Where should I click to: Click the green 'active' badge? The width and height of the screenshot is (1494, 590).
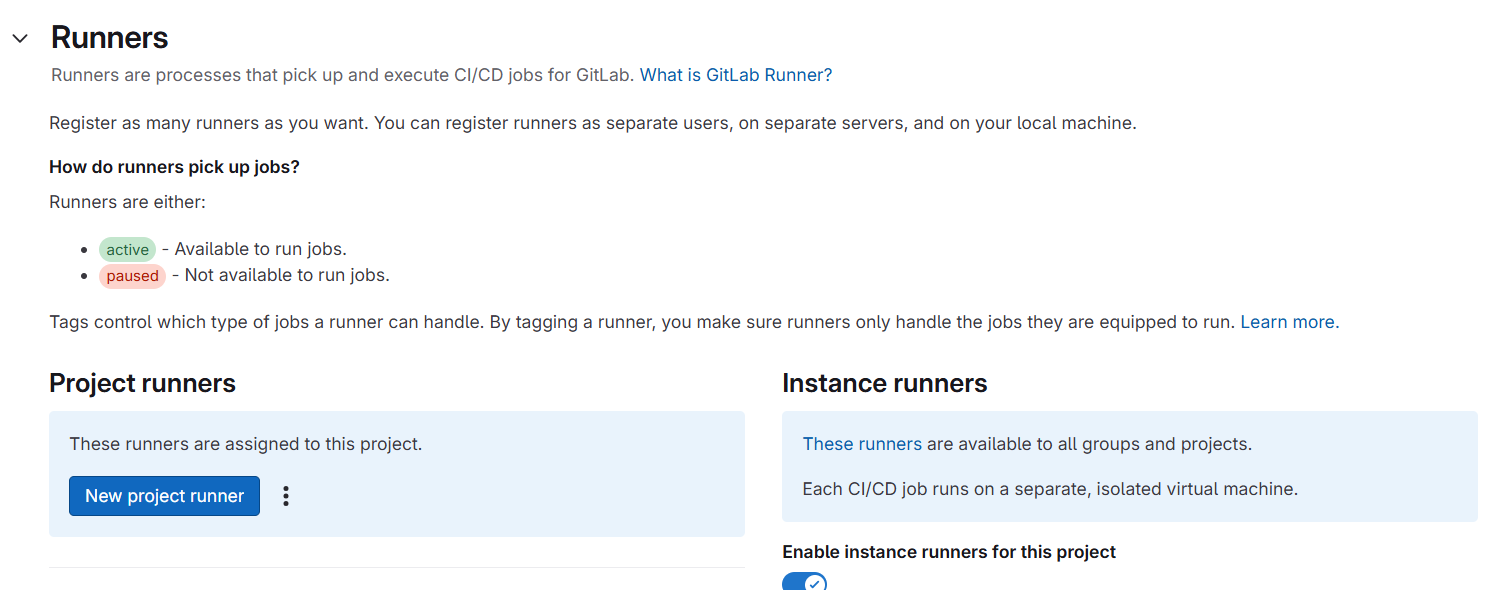[127, 250]
